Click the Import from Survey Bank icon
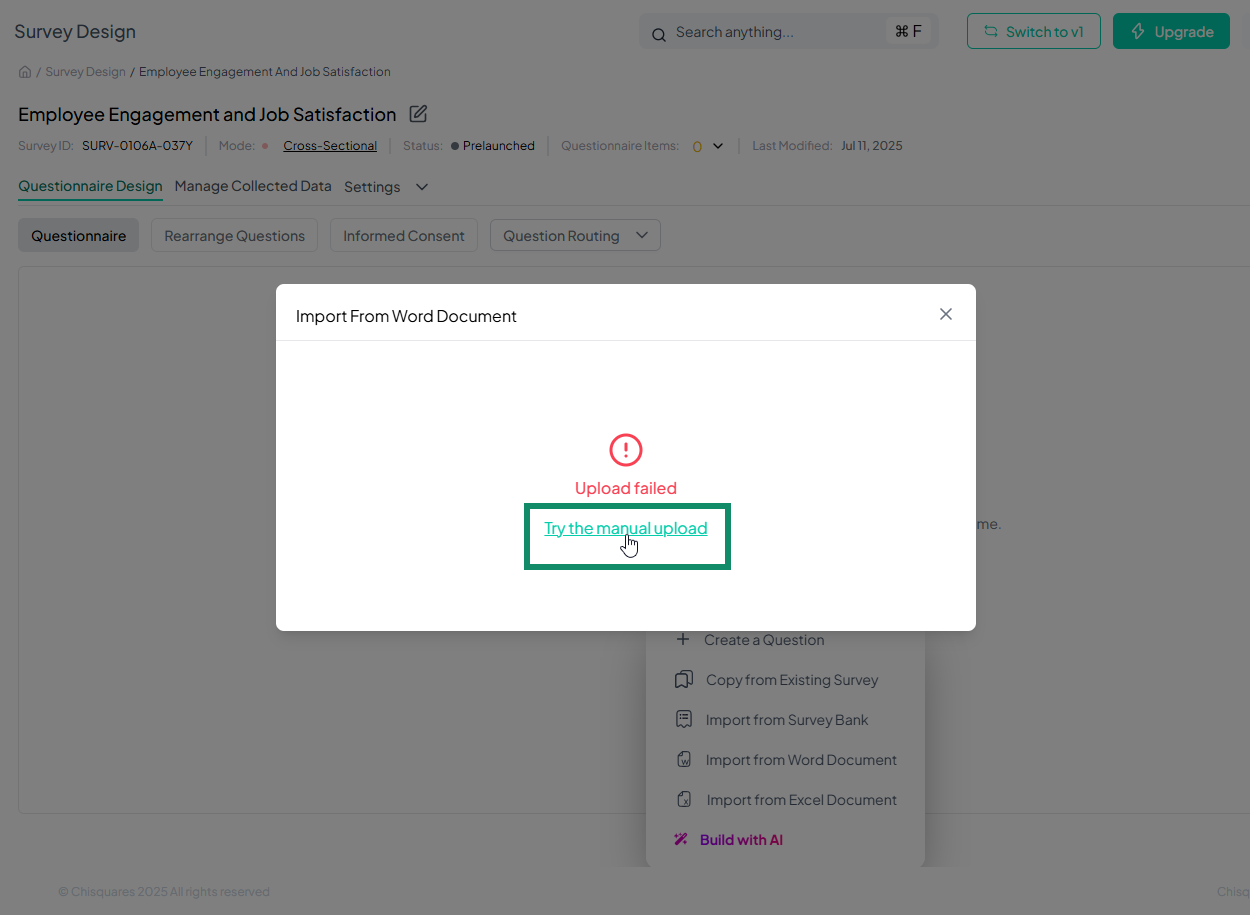Viewport: 1250px width, 915px height. pyautogui.click(x=684, y=720)
